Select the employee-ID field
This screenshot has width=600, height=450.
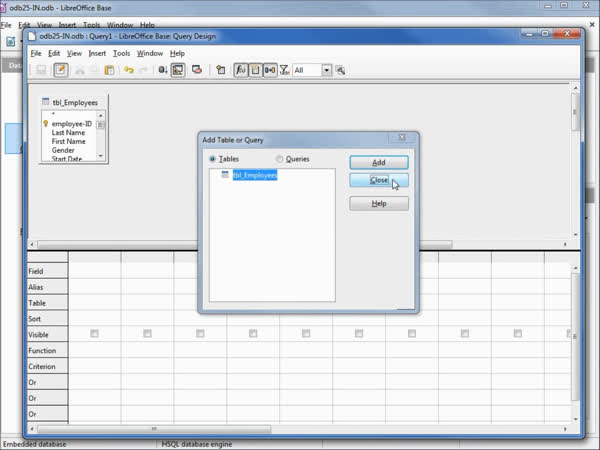(x=72, y=124)
